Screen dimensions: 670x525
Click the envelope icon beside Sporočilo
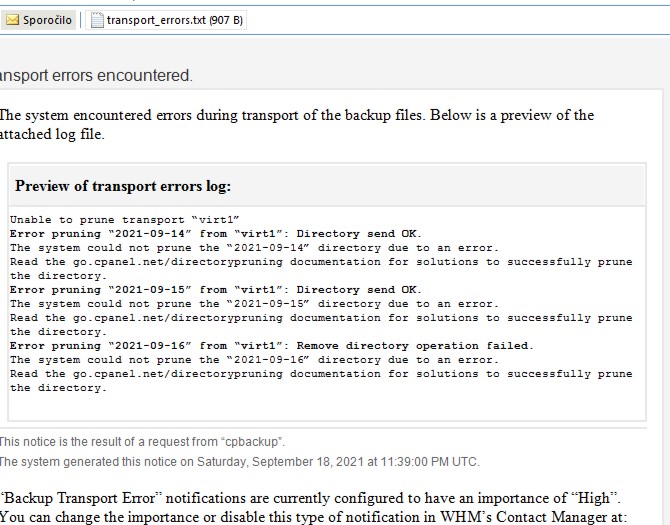pyautogui.click(x=12, y=21)
